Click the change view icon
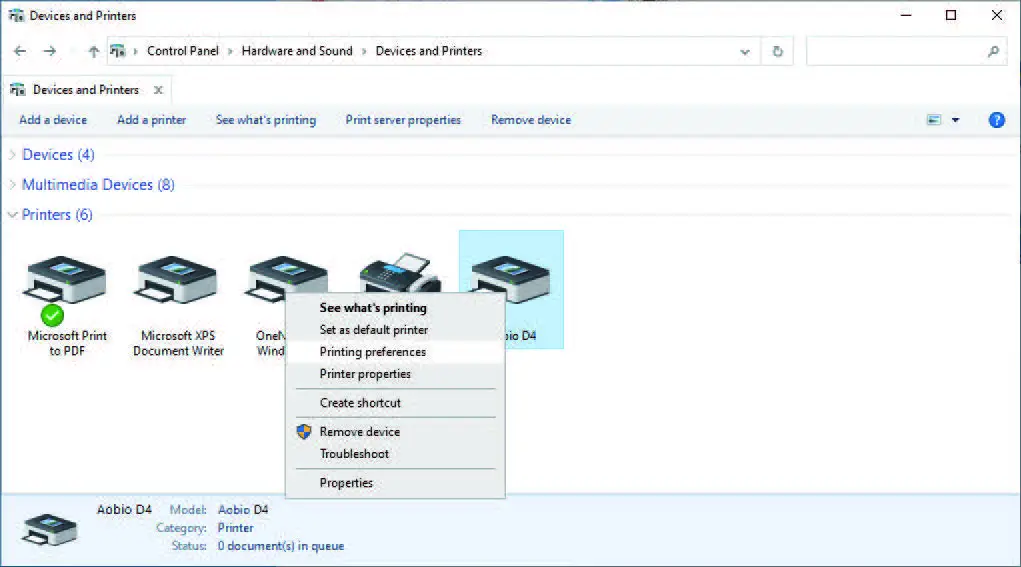Screen dimensions: 1021x567 pyautogui.click(x=934, y=120)
